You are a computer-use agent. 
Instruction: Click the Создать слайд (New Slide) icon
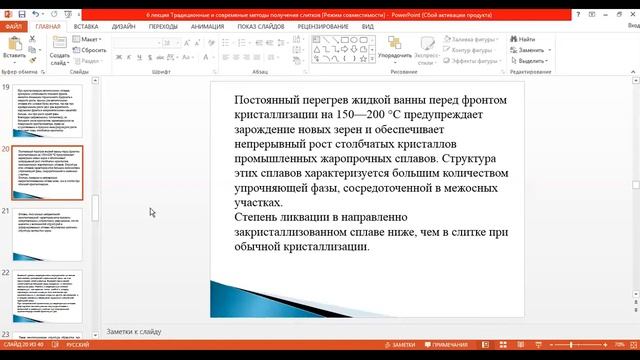coord(60,42)
